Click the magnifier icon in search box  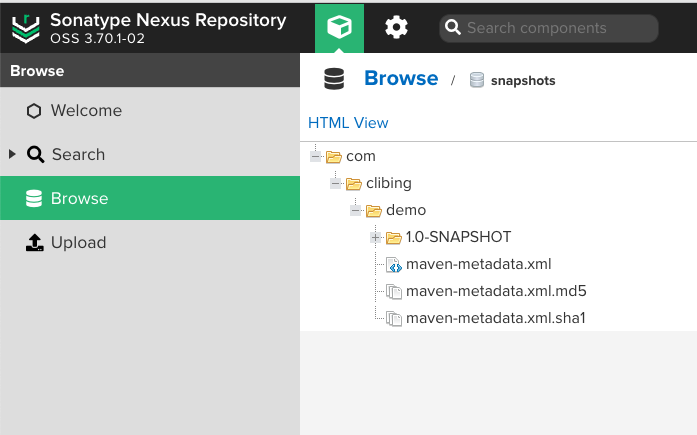(453, 28)
